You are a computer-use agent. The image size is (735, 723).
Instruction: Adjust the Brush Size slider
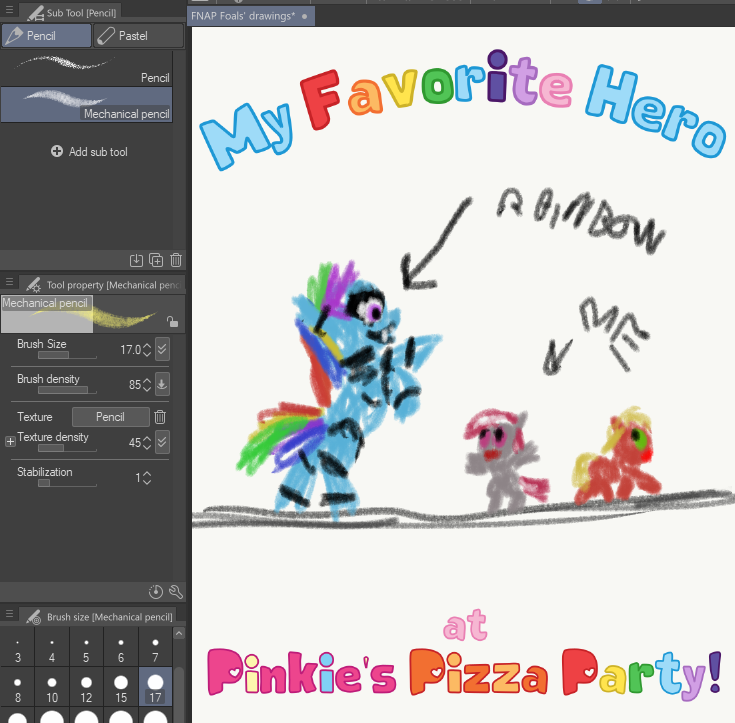68,355
